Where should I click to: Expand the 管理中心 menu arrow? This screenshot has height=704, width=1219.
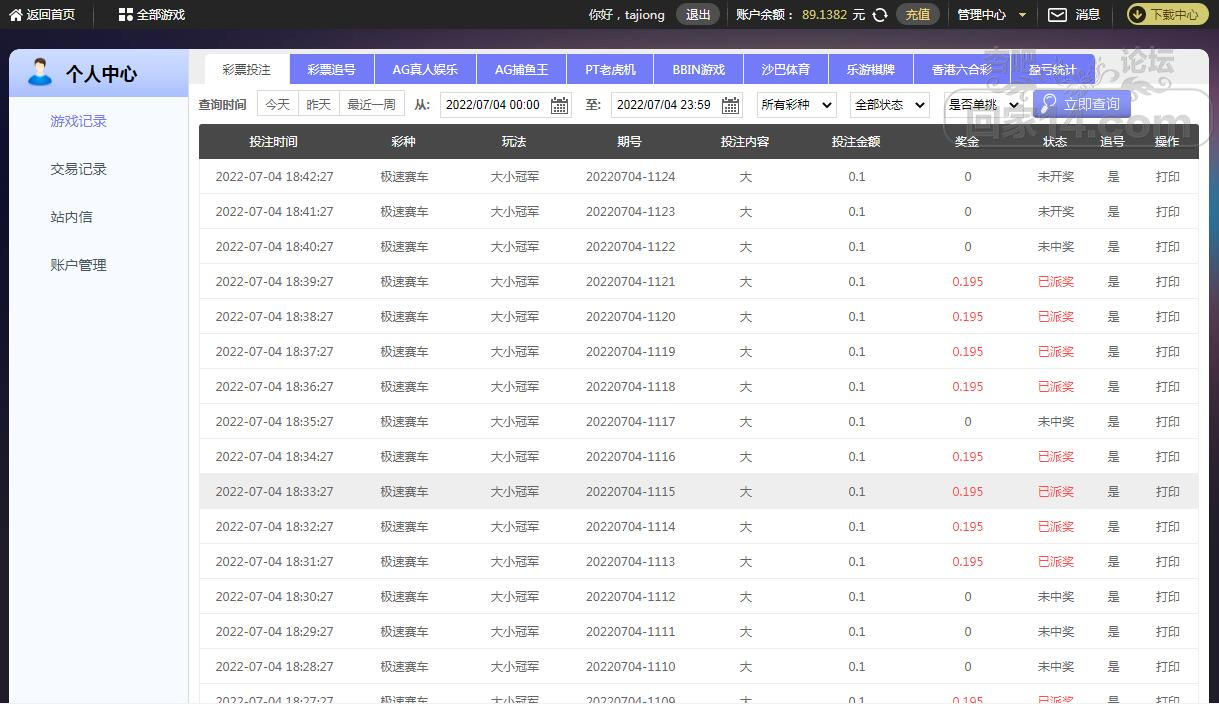(x=1022, y=15)
